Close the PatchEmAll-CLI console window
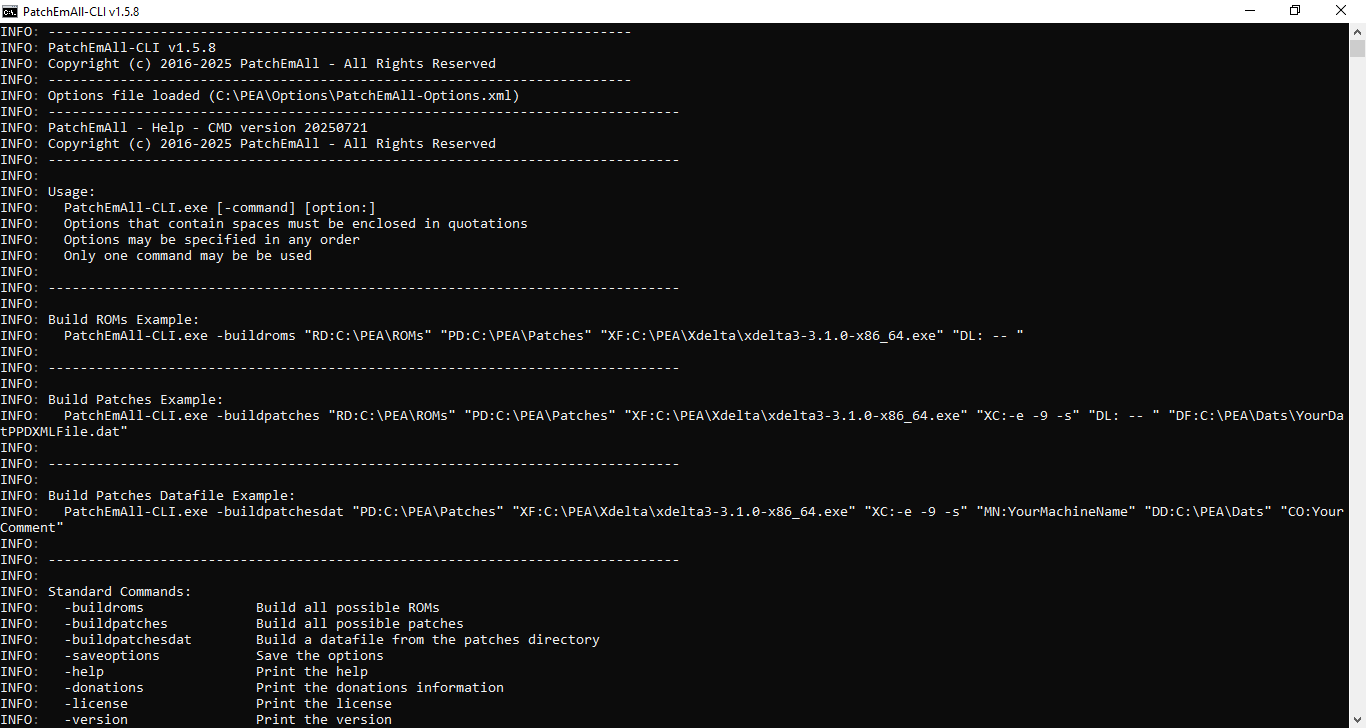The image size is (1366, 728). click(x=1341, y=10)
